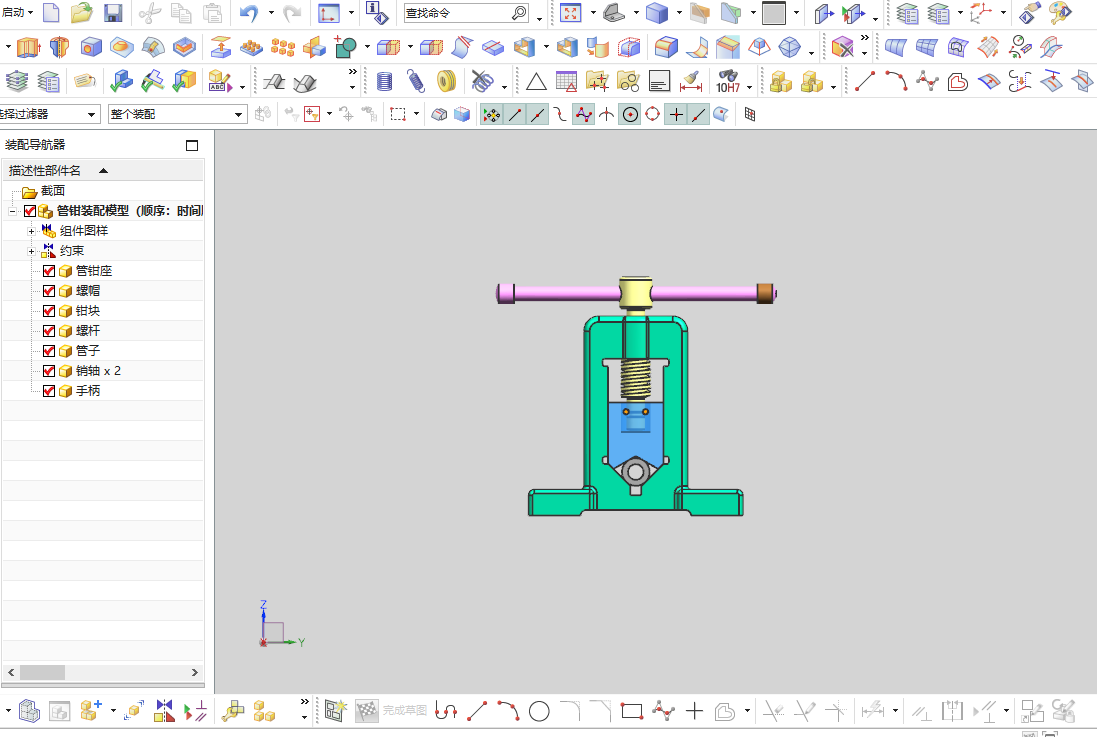1097x737 pixels.
Task: Click the point plus sketch tool
Action: click(694, 712)
